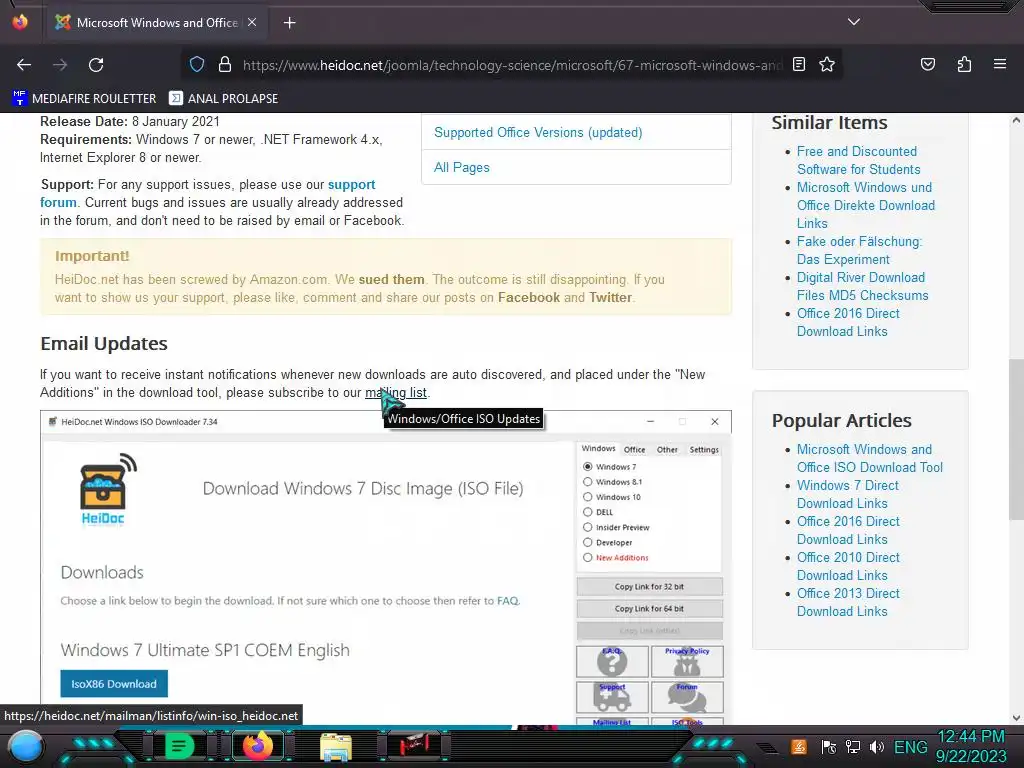The width and height of the screenshot is (1024, 768).
Task: Click the Privacy Policy icon button
Action: pyautogui.click(x=687, y=662)
